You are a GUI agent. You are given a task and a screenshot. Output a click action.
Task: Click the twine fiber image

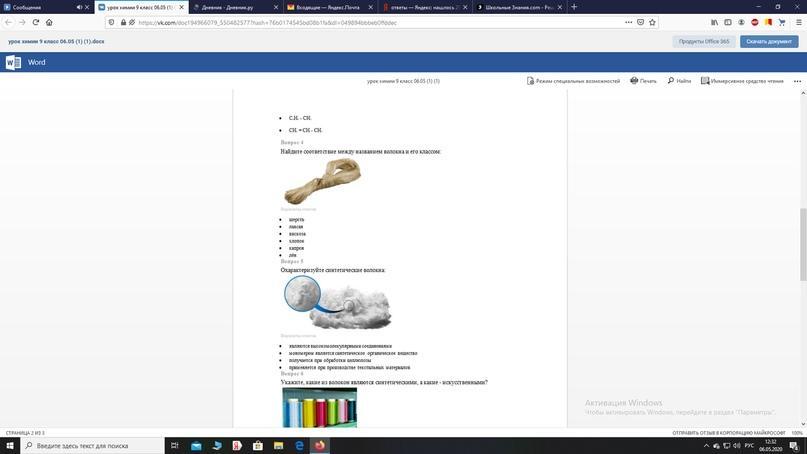click(x=323, y=181)
